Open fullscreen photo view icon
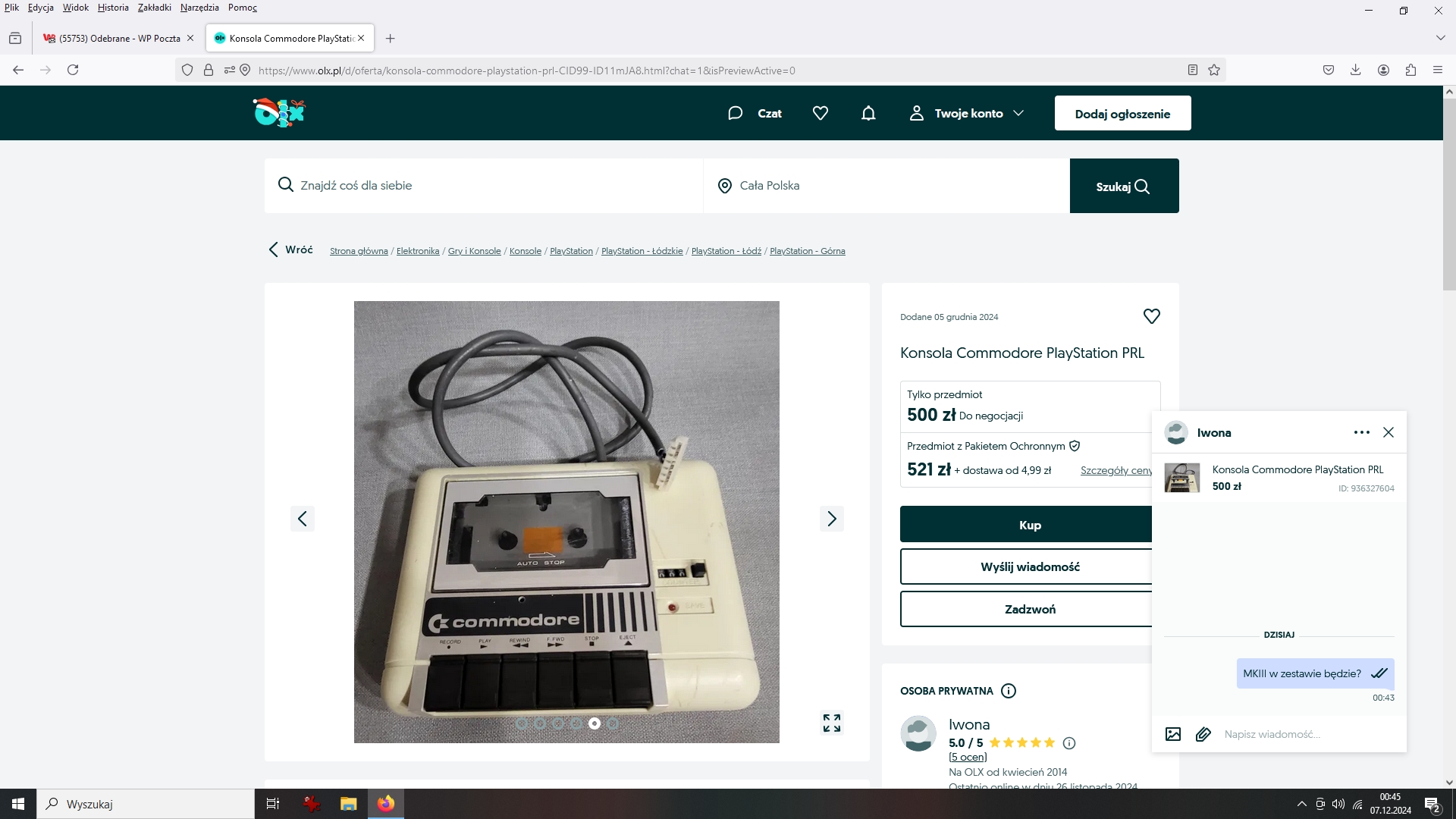 (x=832, y=723)
